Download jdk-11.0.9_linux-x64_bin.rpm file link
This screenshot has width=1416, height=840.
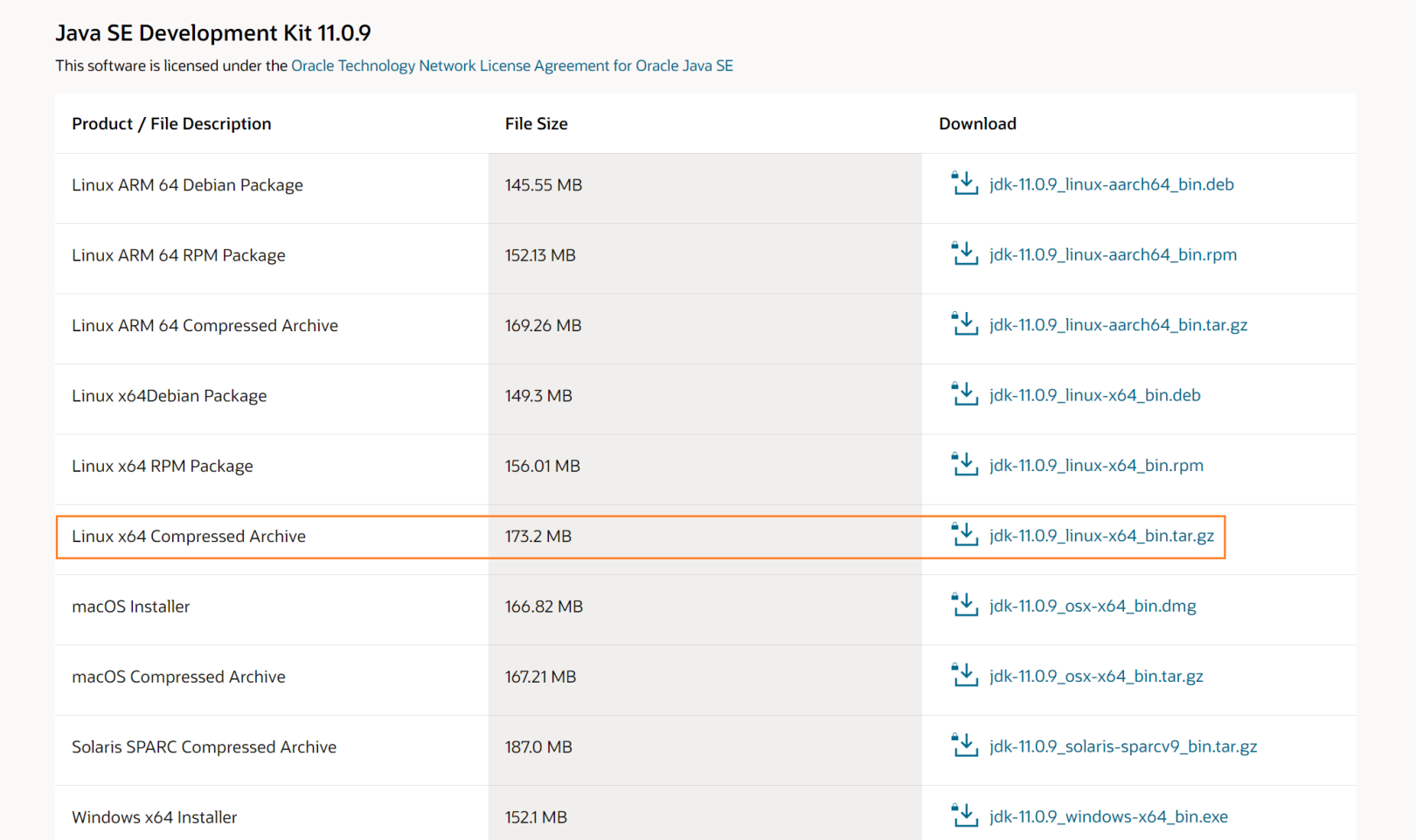pos(1096,466)
